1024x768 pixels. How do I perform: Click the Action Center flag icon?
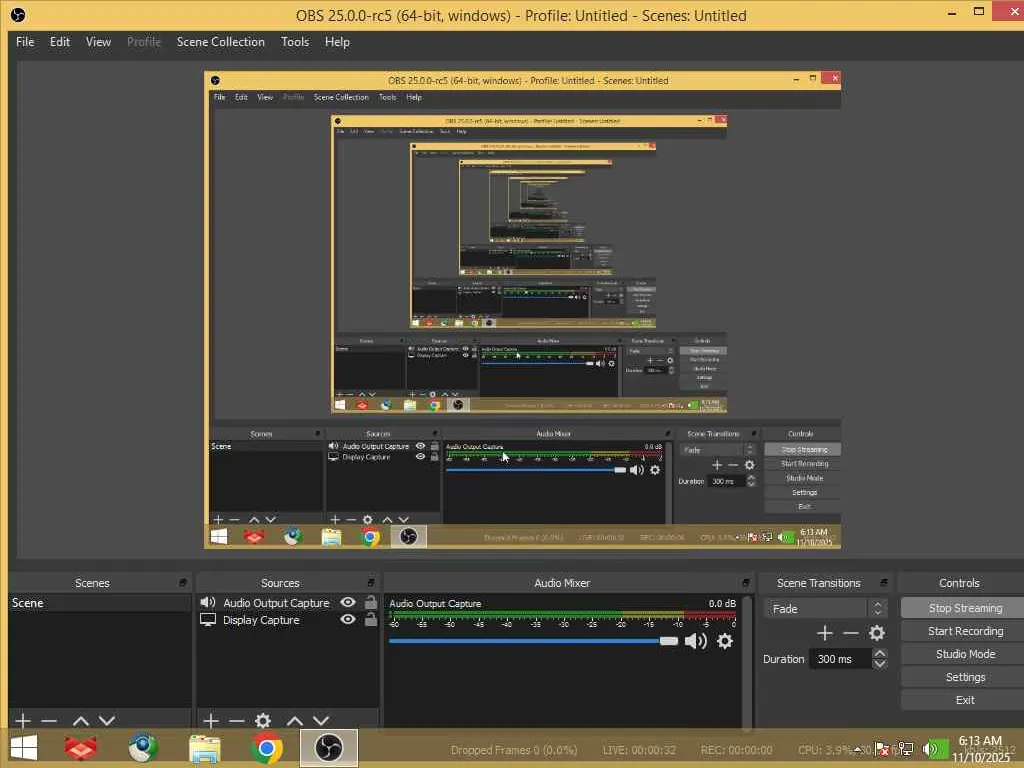(882, 748)
